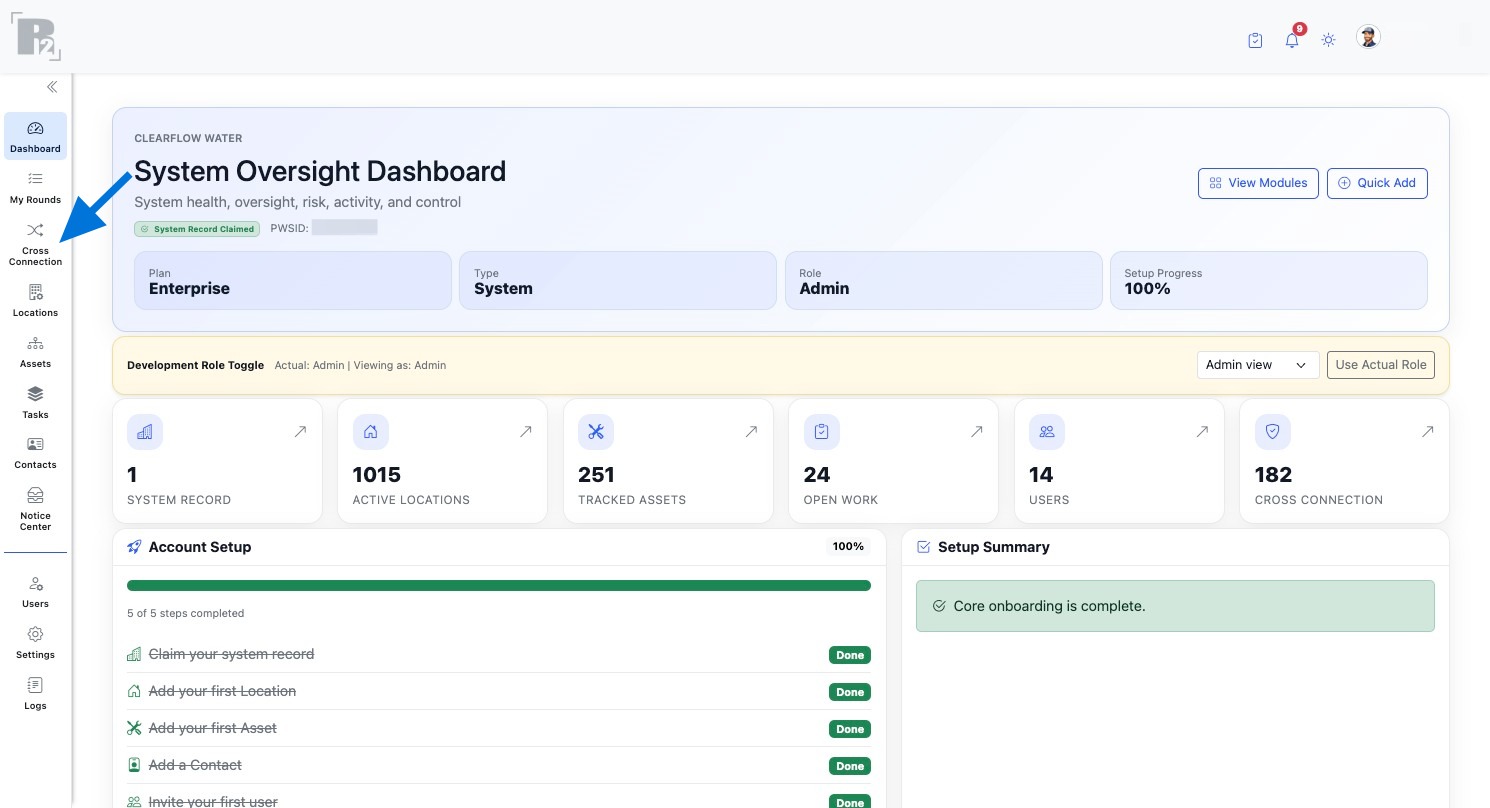
Task: Open the clipboard tasks icon in the header
Action: click(x=1255, y=40)
